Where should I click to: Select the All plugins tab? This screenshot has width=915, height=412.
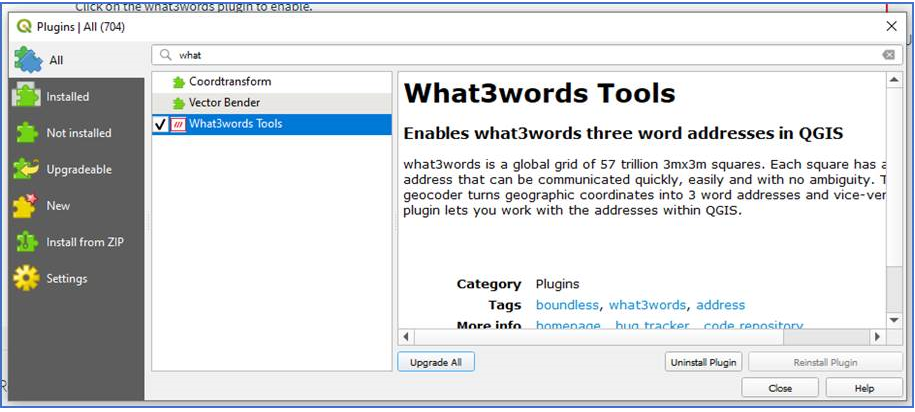[76, 60]
